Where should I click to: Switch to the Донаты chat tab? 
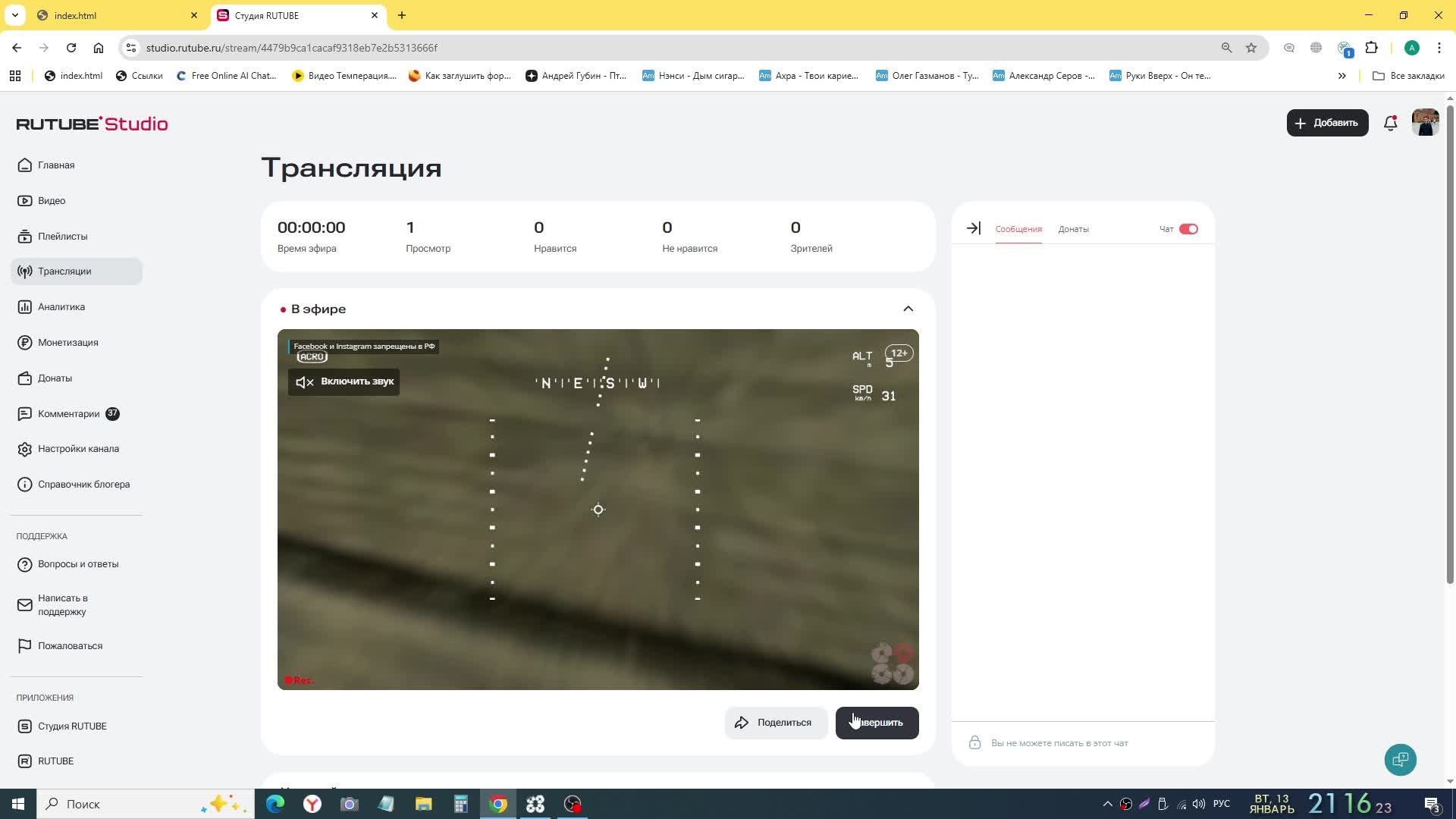tap(1073, 229)
